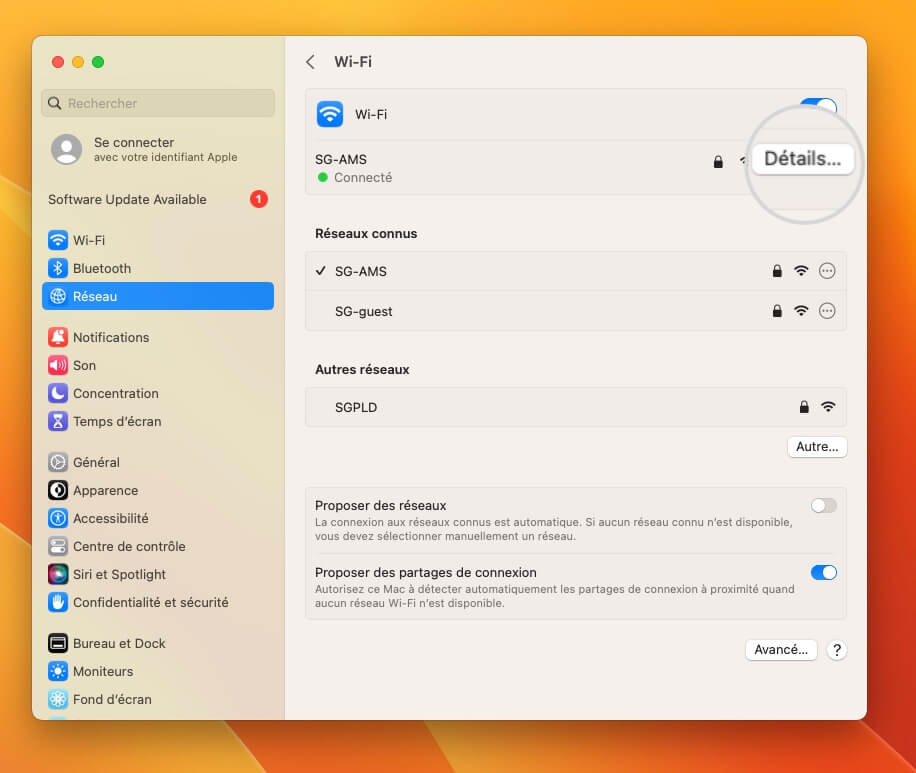Open Centre de contrôle settings
This screenshot has width=916, height=773.
(x=158, y=546)
